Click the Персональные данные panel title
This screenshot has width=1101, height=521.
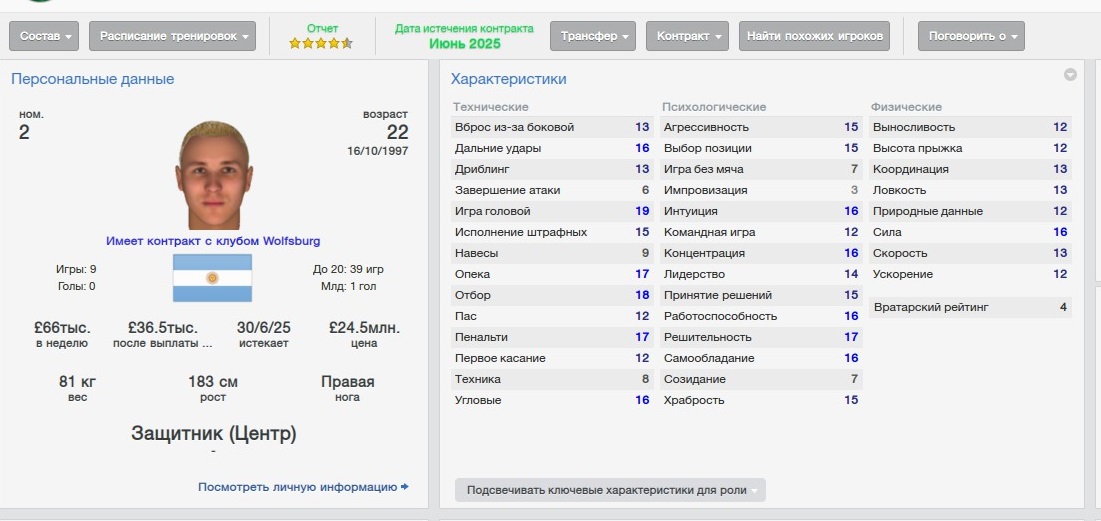(x=92, y=79)
